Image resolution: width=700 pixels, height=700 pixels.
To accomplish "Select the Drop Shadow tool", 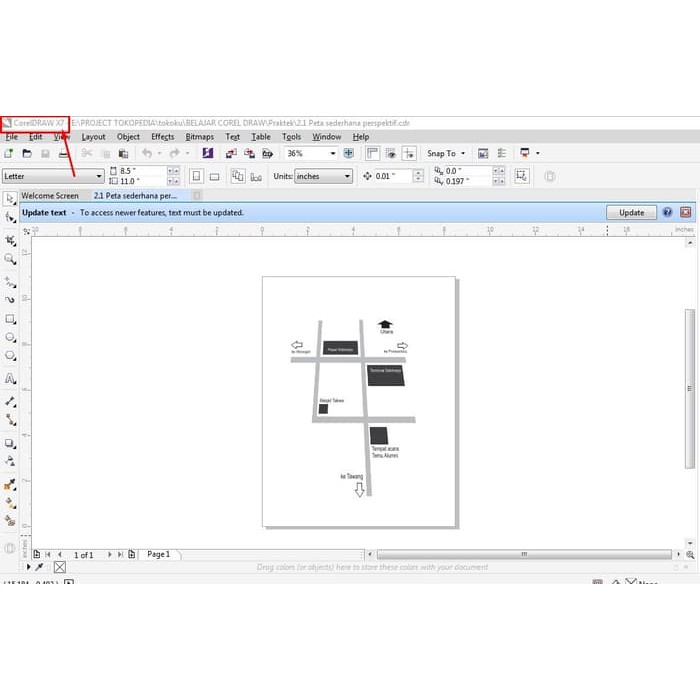I will point(10,443).
